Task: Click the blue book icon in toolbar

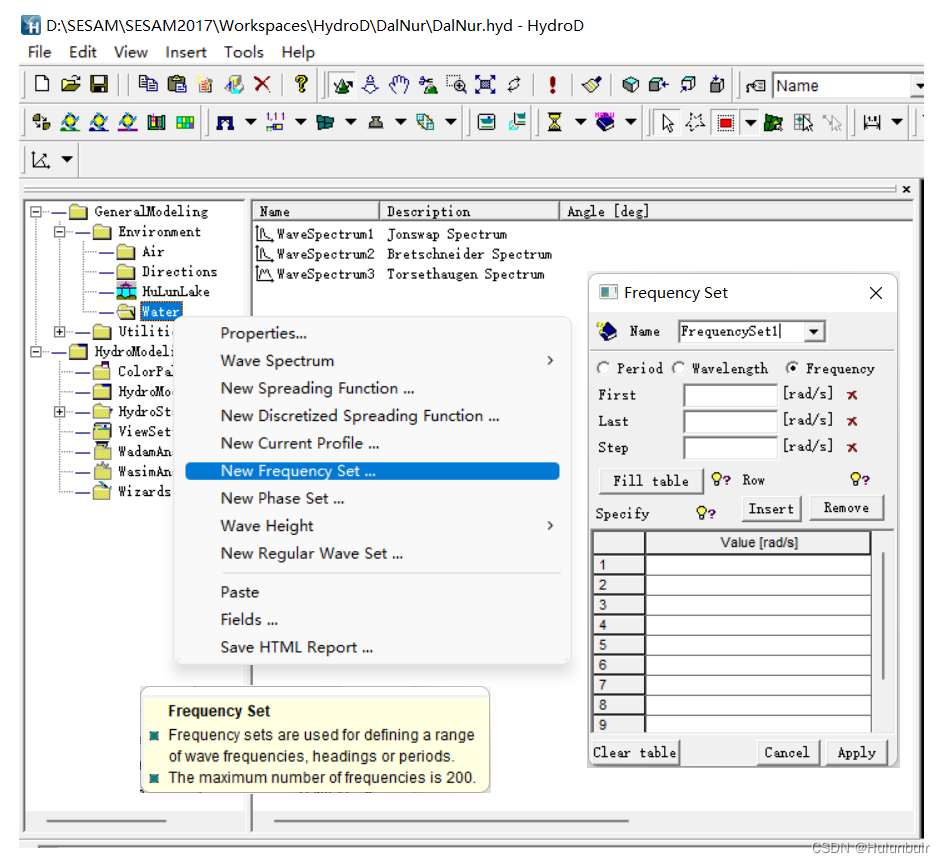Action: [x=605, y=122]
